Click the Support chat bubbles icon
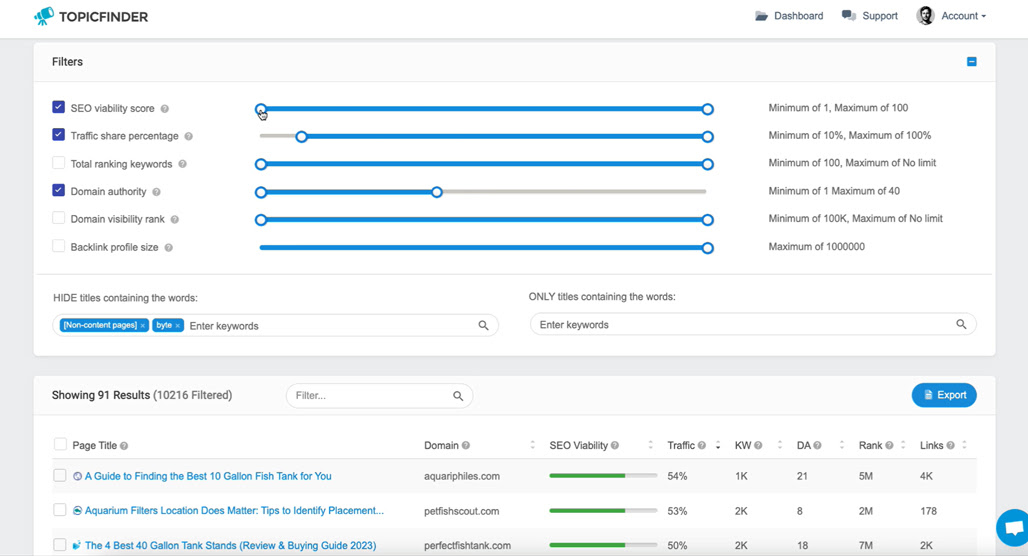Viewport: 1028px width, 556px height. pos(849,16)
